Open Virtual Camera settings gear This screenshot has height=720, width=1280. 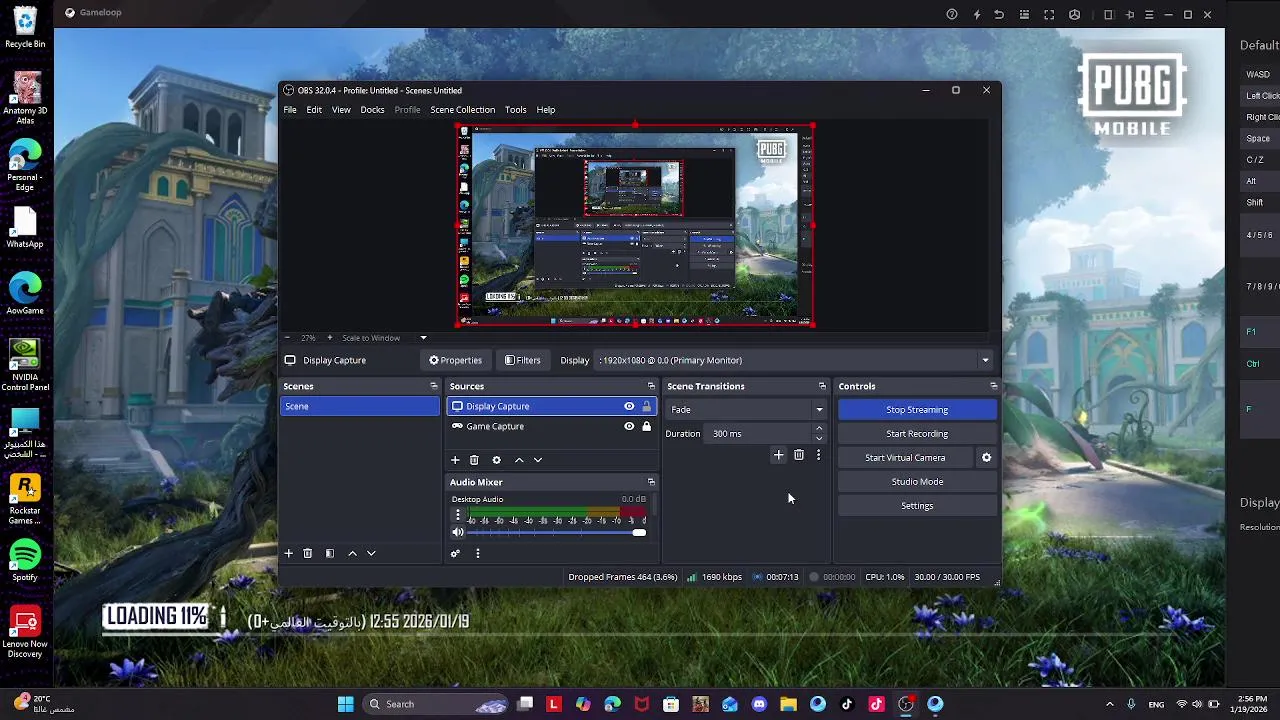[x=986, y=457]
